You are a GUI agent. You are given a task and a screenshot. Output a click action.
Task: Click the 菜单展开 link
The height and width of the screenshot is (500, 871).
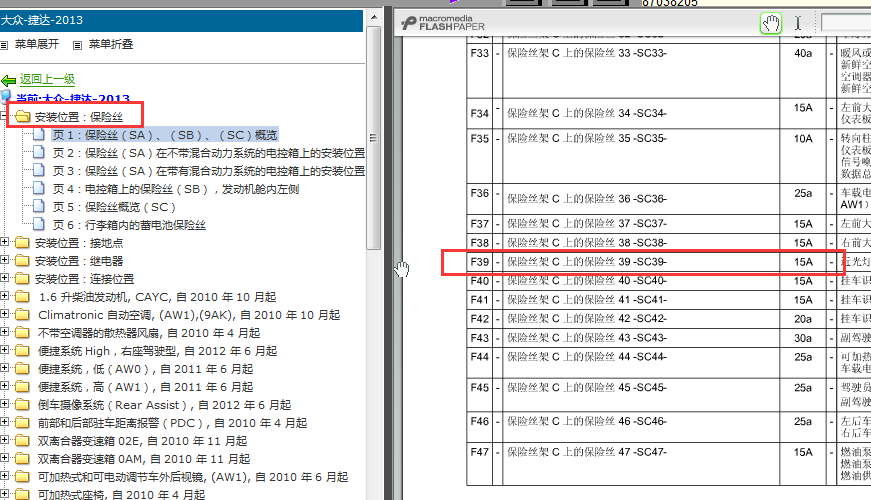[37, 44]
